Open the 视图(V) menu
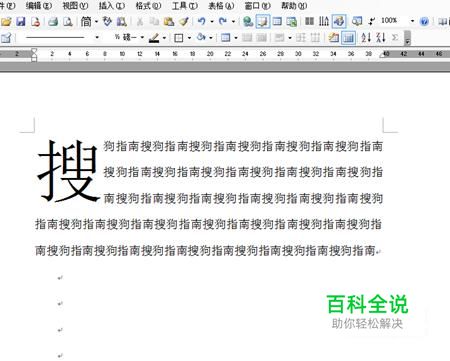This screenshot has width=450, height=361. pos(75,6)
